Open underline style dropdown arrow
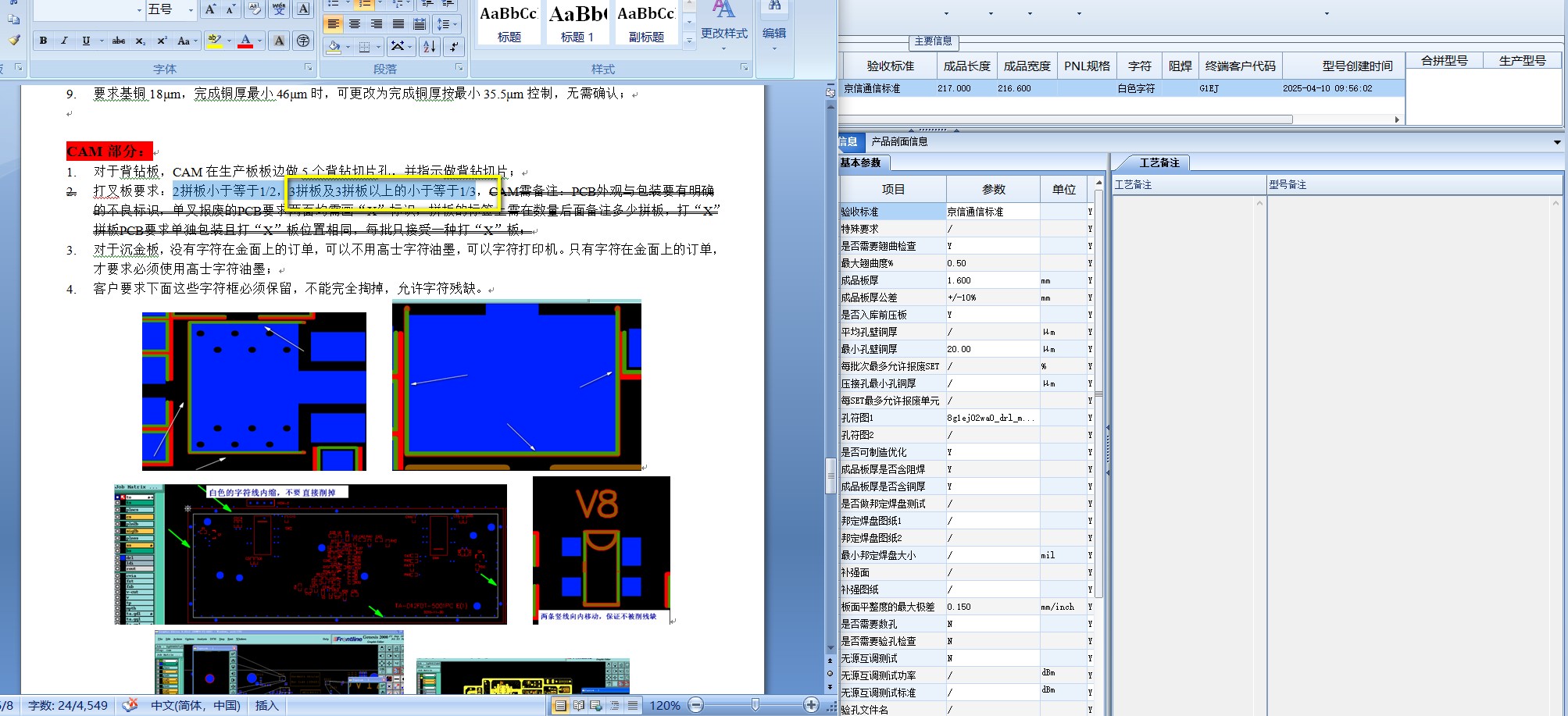This screenshot has width=1568, height=716. pos(102,41)
